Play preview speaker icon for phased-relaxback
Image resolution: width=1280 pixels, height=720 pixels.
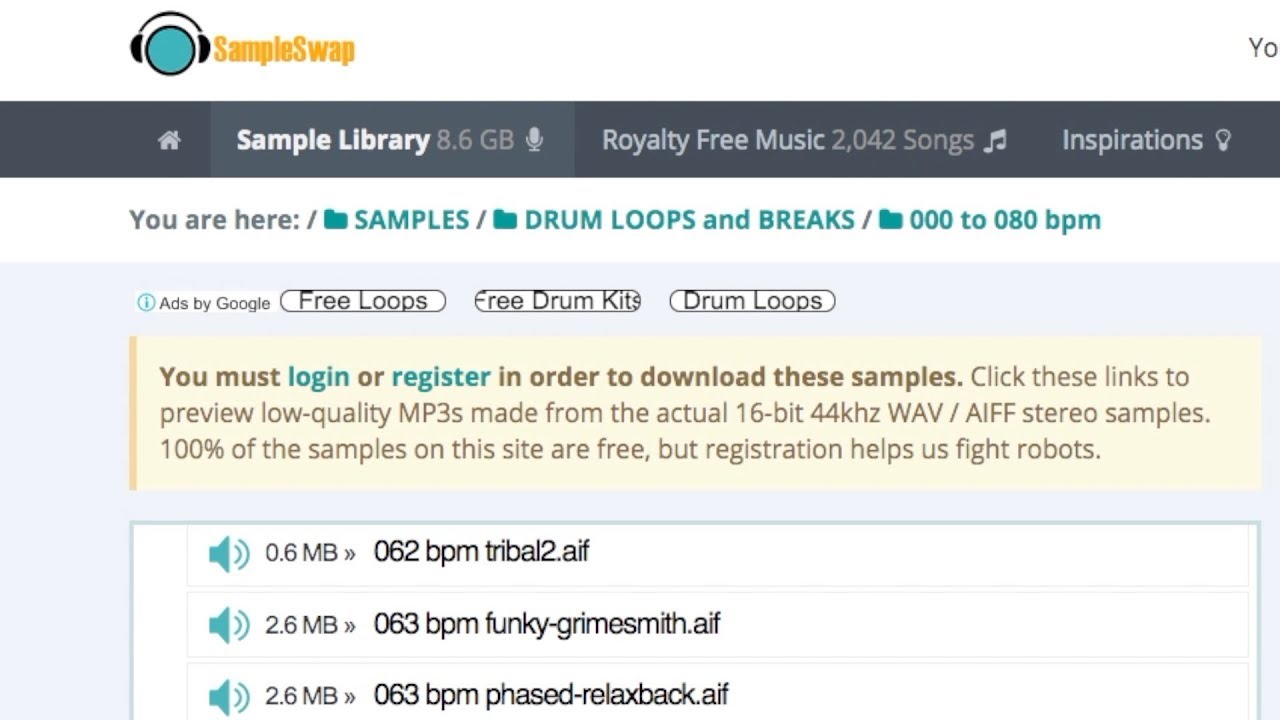pos(229,696)
